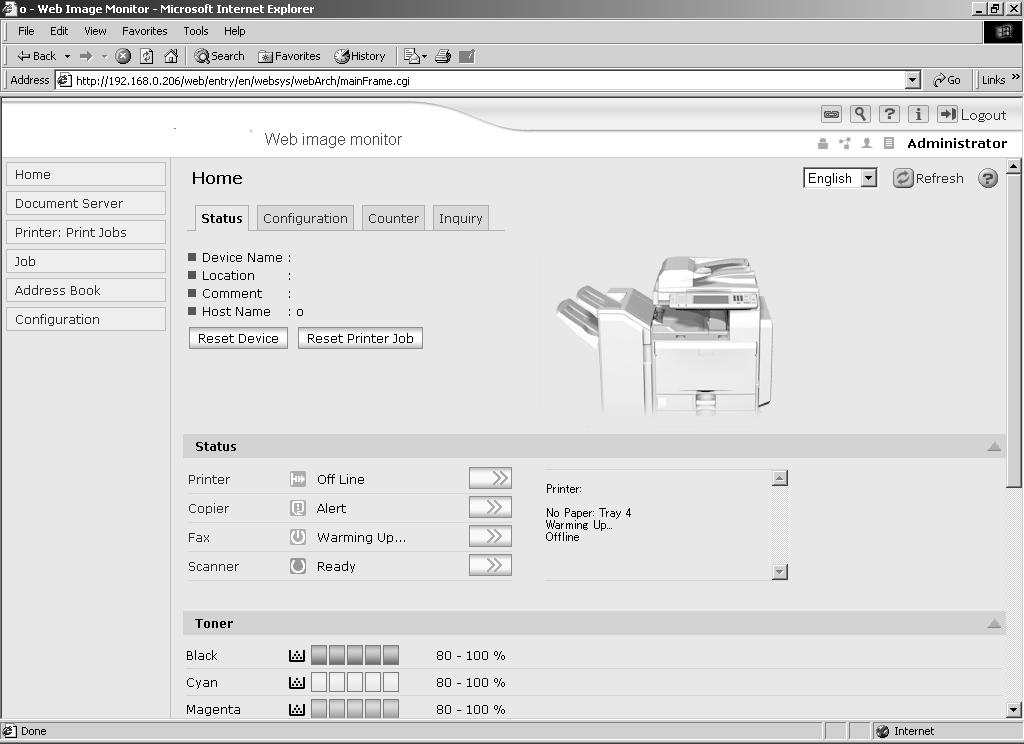This screenshot has height=744, width=1024.
Task: Open Printer: Print Jobs in sidebar
Action: pos(86,233)
